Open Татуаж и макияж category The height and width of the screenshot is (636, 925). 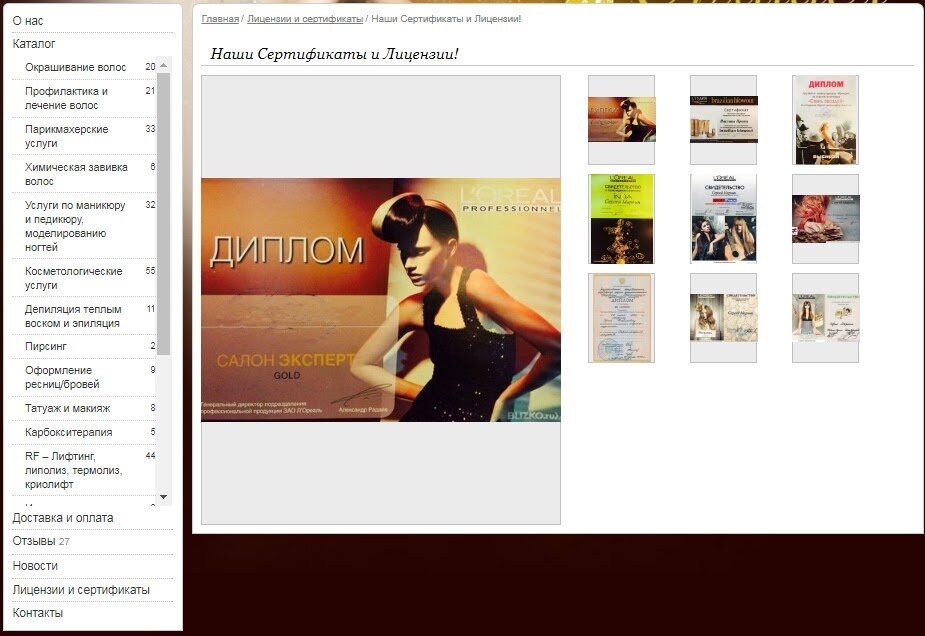point(67,408)
